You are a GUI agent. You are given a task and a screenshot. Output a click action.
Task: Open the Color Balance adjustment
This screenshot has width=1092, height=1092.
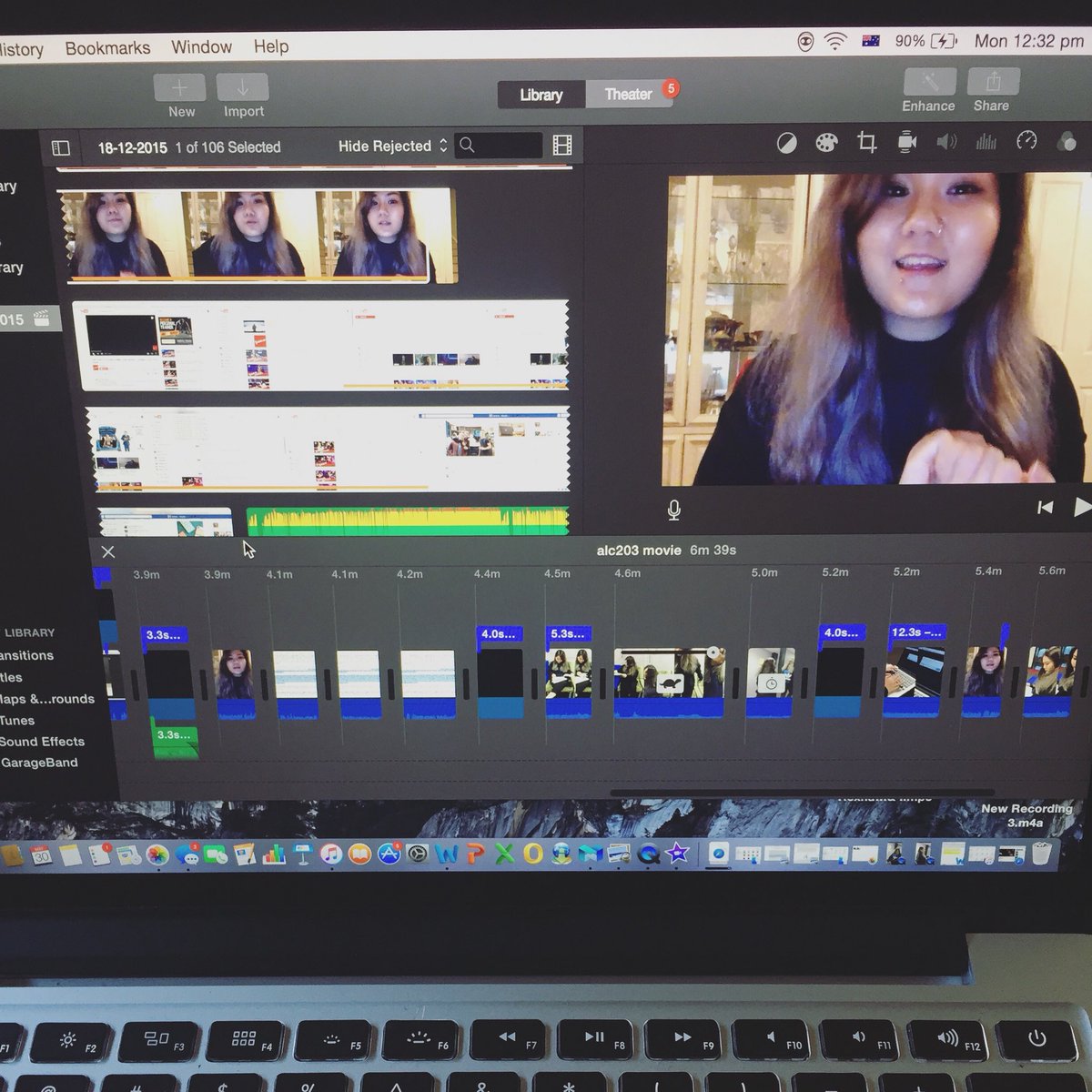coord(786,143)
